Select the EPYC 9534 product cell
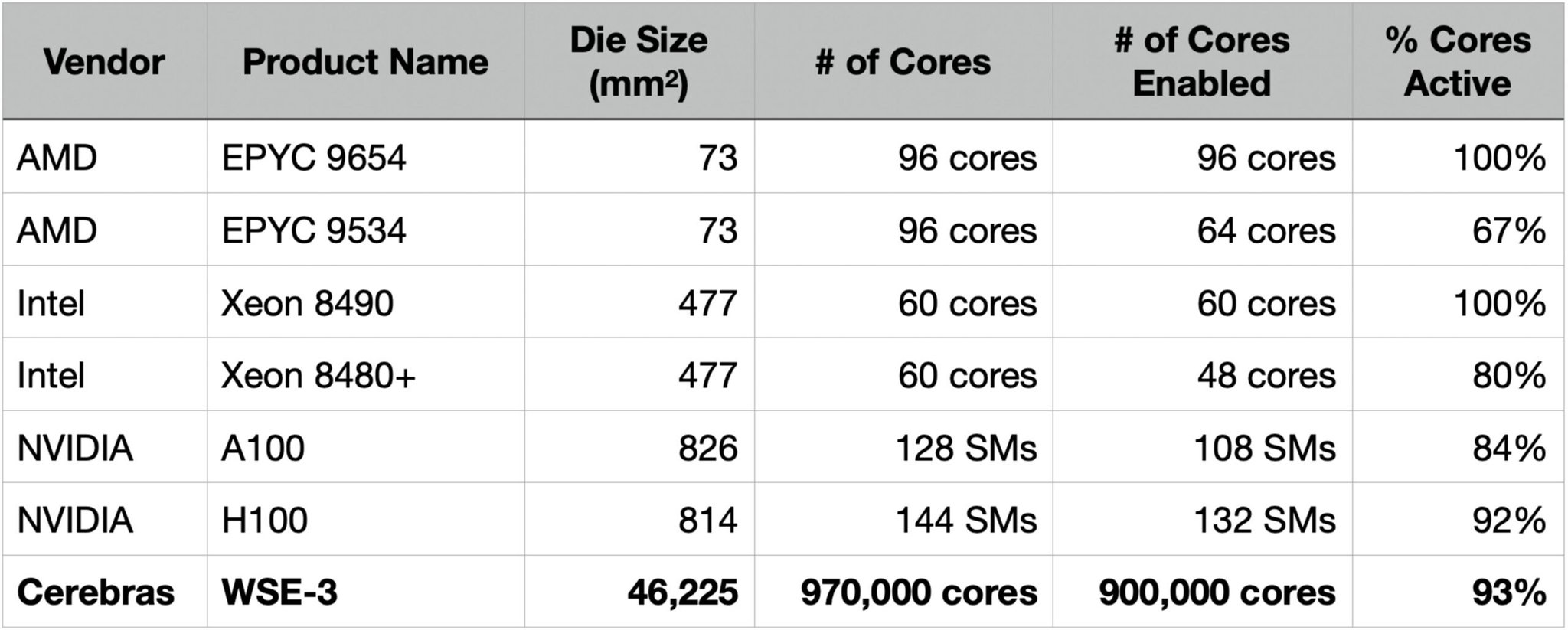The width and height of the screenshot is (1568, 630). (365, 230)
